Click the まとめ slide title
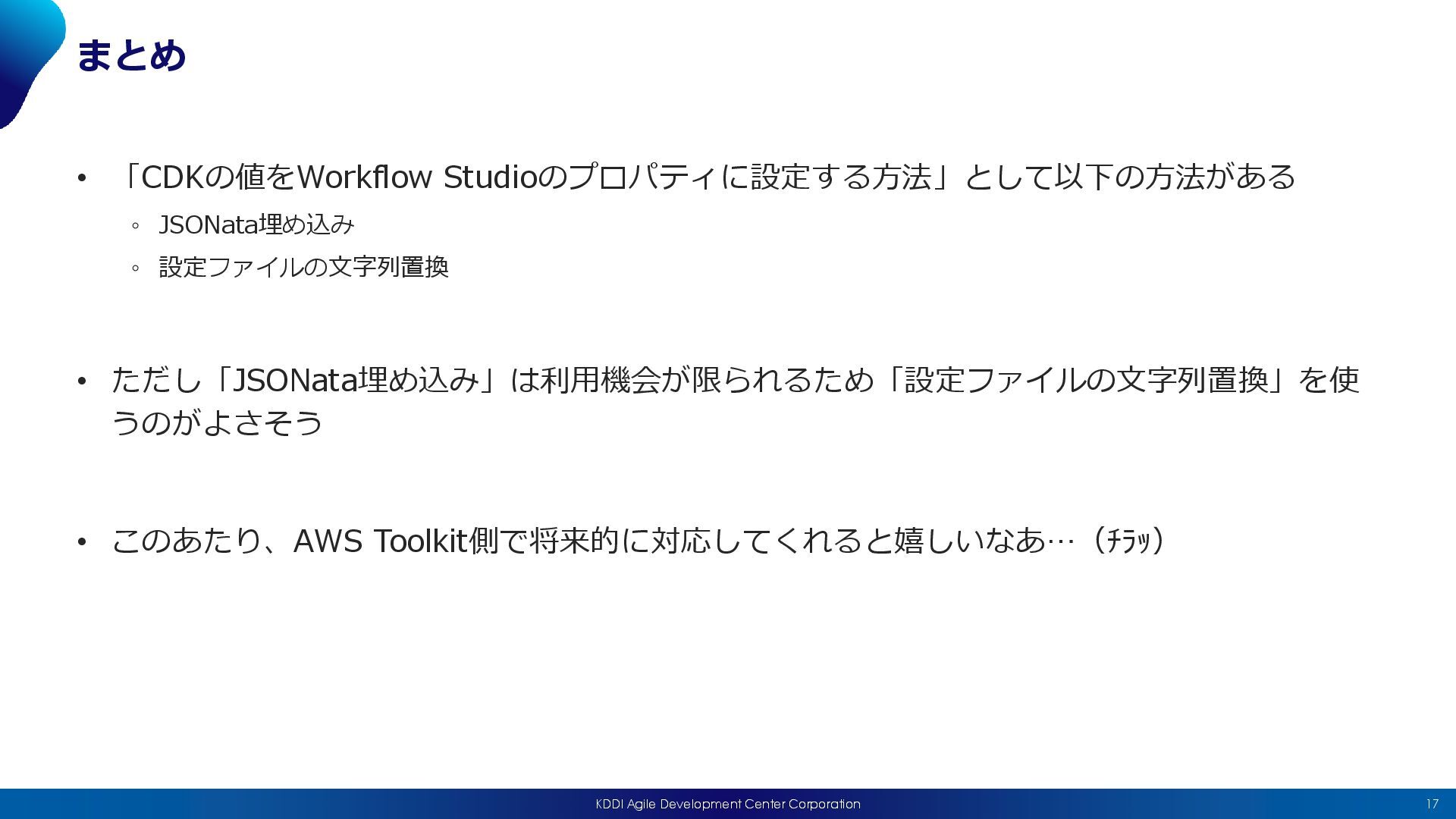 [131, 56]
